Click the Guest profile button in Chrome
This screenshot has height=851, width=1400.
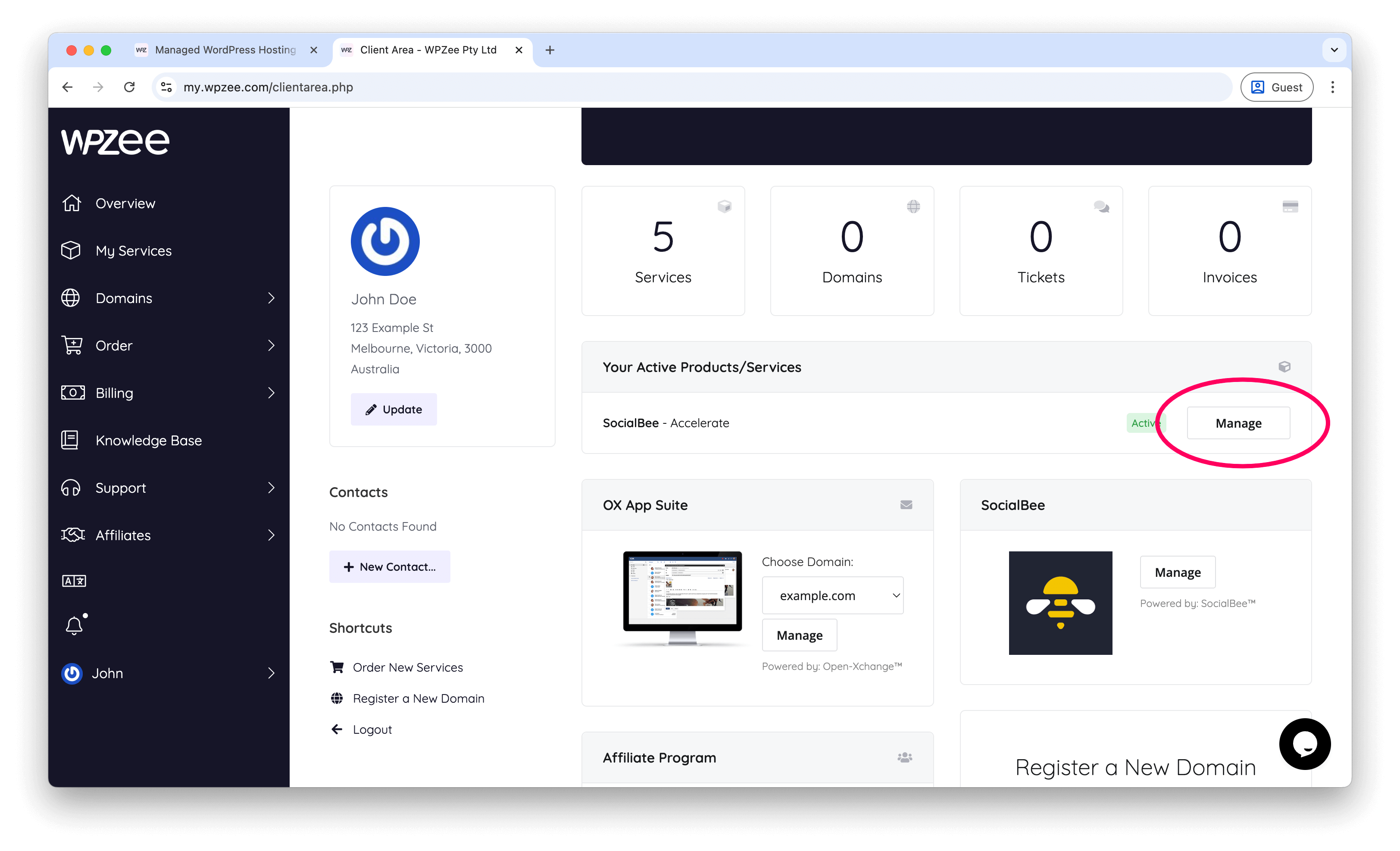click(x=1277, y=87)
